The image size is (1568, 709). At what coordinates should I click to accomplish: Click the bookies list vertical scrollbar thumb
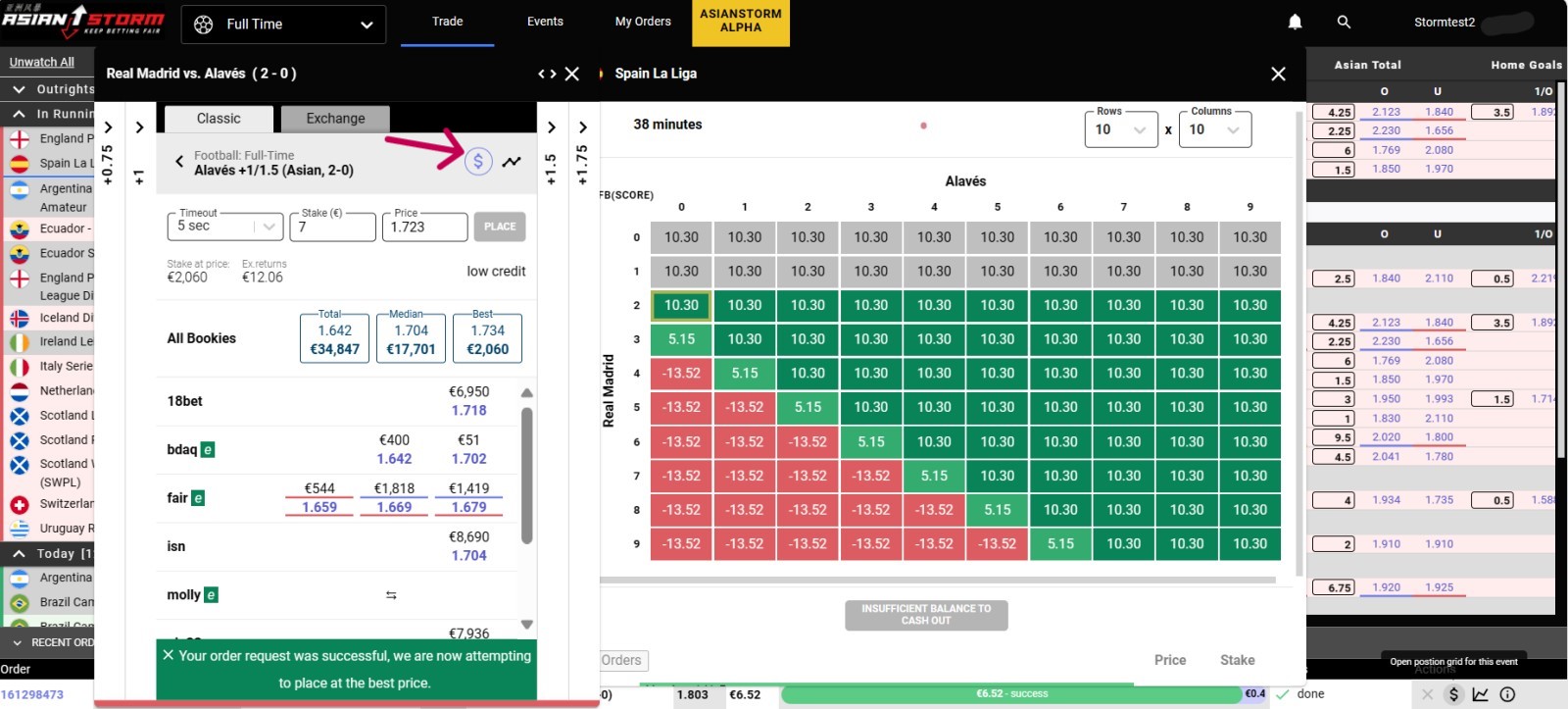click(526, 476)
